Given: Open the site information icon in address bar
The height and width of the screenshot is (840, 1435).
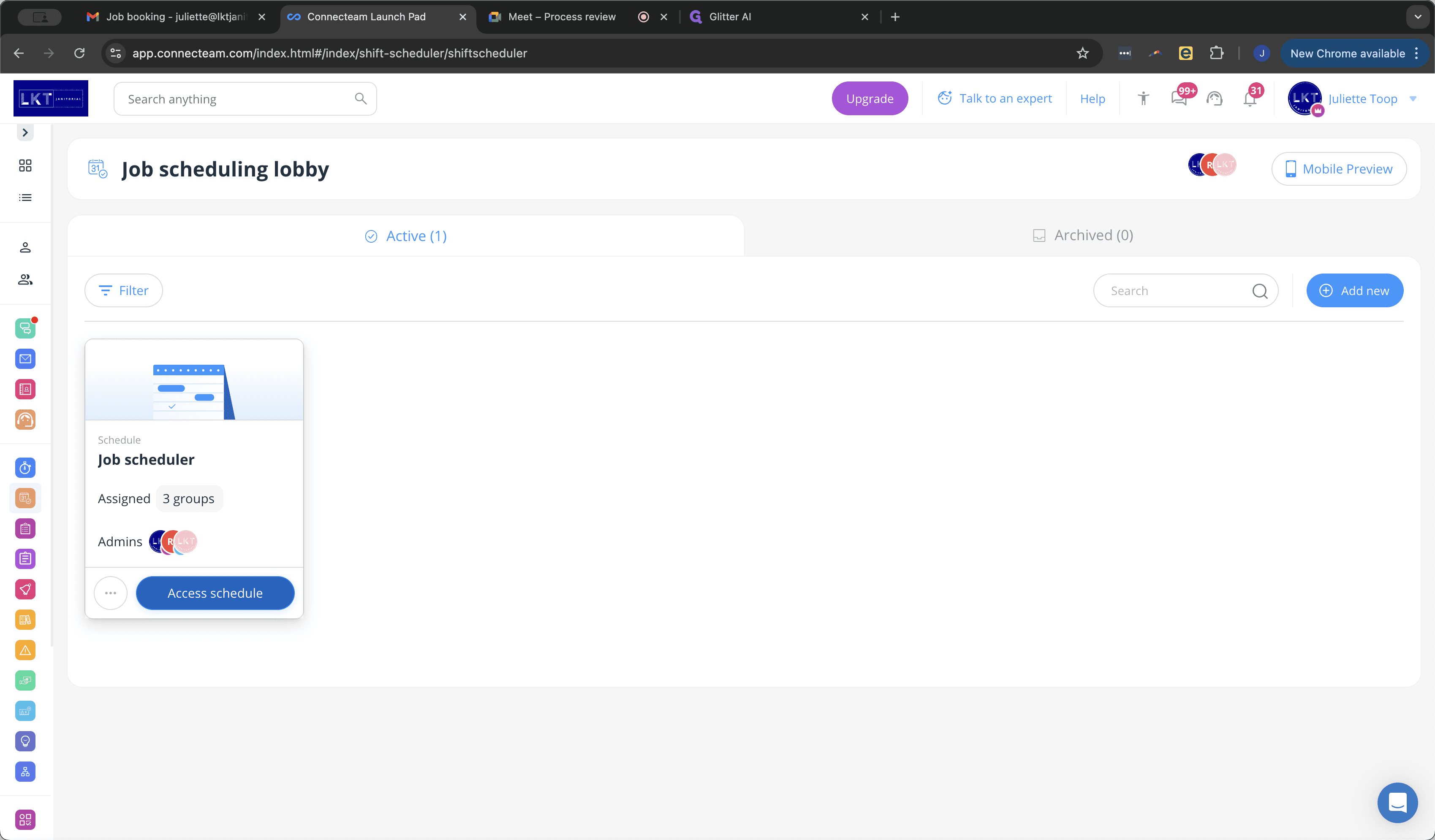Looking at the screenshot, I should tap(116, 53).
